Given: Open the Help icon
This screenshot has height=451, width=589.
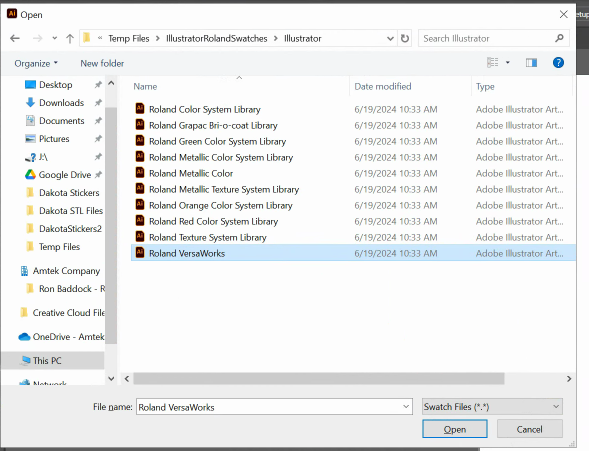Looking at the screenshot, I should click(558, 62).
